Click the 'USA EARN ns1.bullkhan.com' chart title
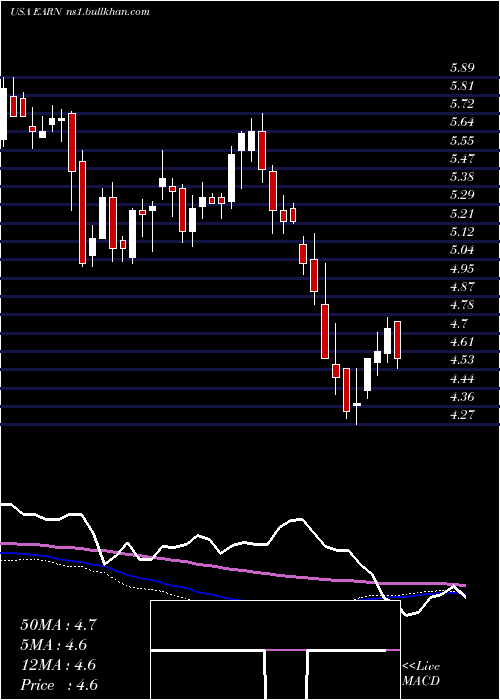500x700 pixels. [x=79, y=12]
